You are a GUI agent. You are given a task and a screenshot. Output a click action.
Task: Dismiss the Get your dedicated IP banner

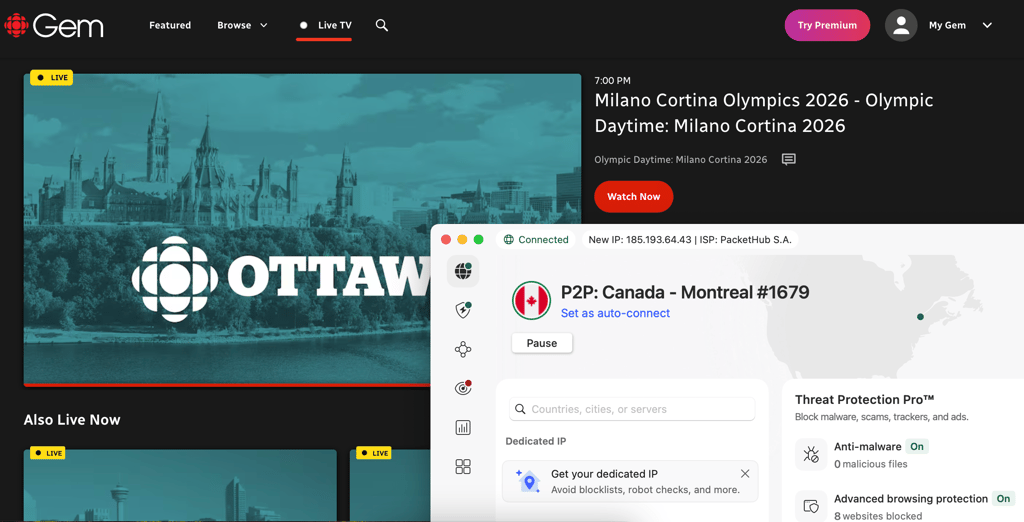coord(745,474)
